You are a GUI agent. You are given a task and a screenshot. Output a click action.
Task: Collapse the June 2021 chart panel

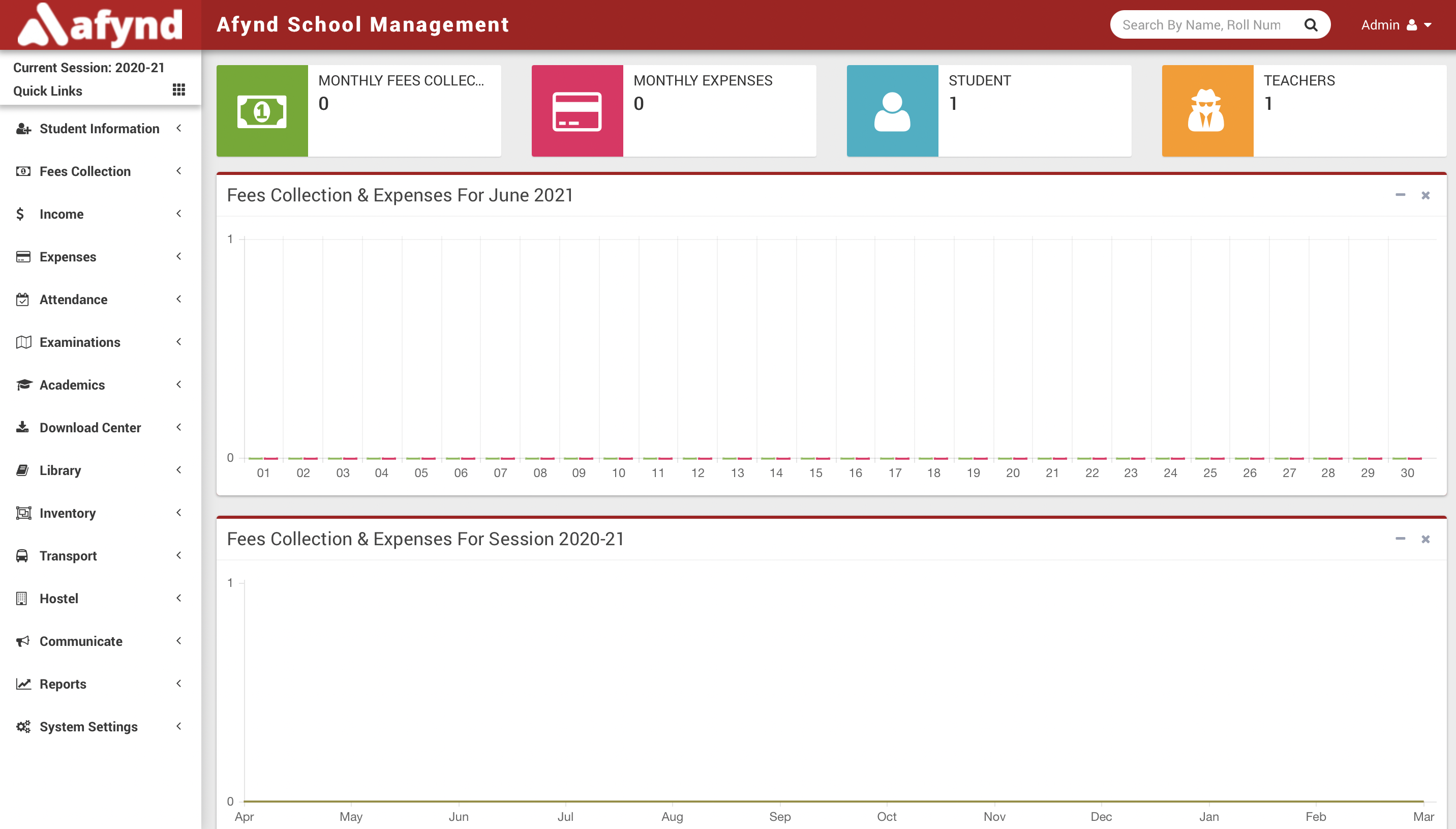point(1400,195)
